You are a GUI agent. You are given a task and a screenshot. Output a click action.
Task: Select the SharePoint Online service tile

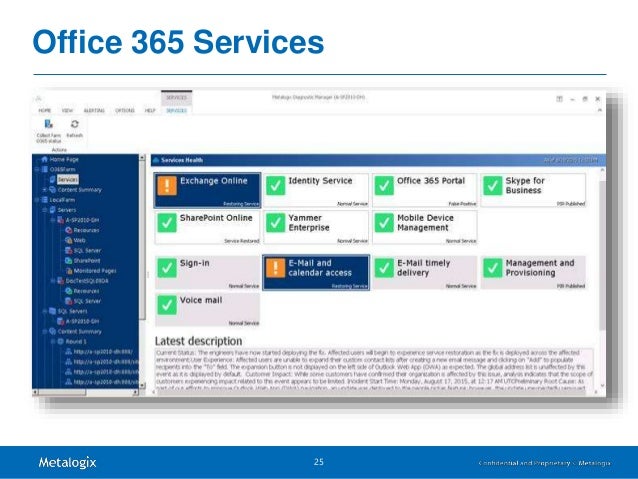coord(208,227)
